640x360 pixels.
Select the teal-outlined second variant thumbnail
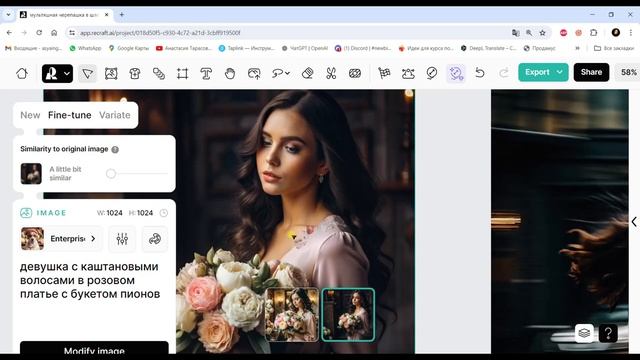click(x=348, y=314)
